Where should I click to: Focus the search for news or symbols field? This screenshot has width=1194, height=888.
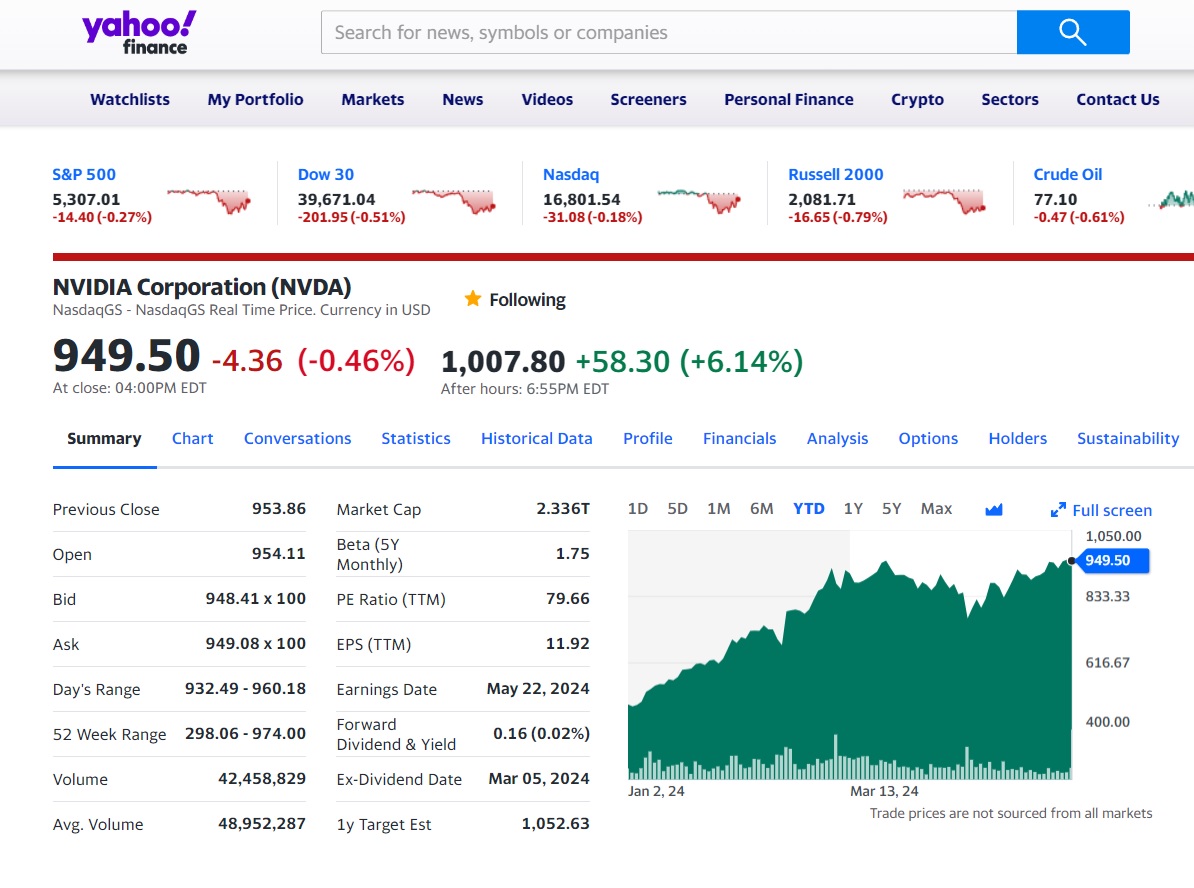click(x=669, y=32)
